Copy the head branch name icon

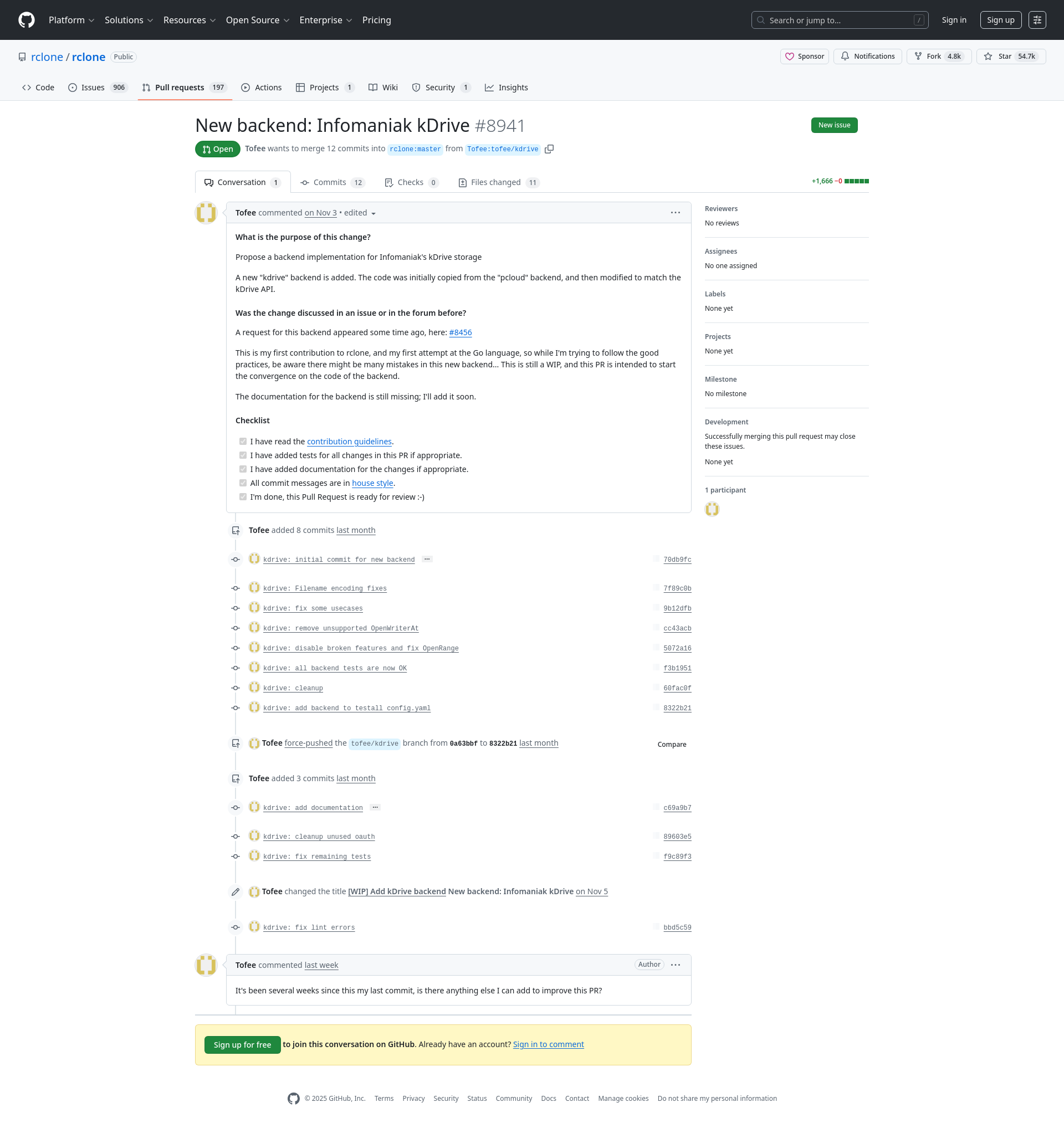549,149
